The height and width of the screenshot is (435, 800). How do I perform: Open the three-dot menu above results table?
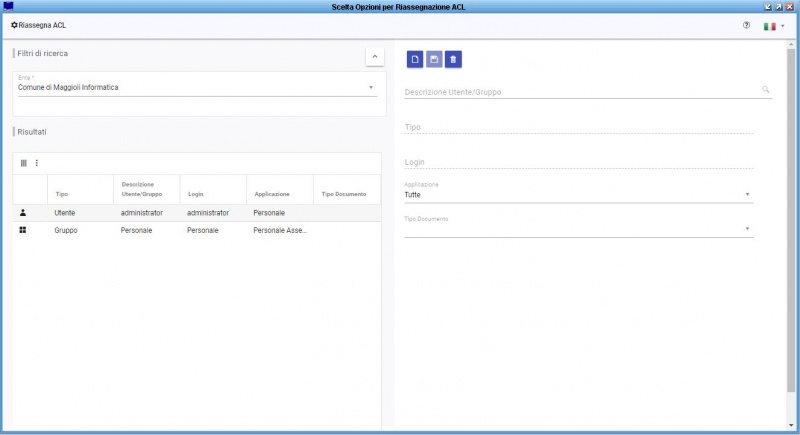coord(37,163)
